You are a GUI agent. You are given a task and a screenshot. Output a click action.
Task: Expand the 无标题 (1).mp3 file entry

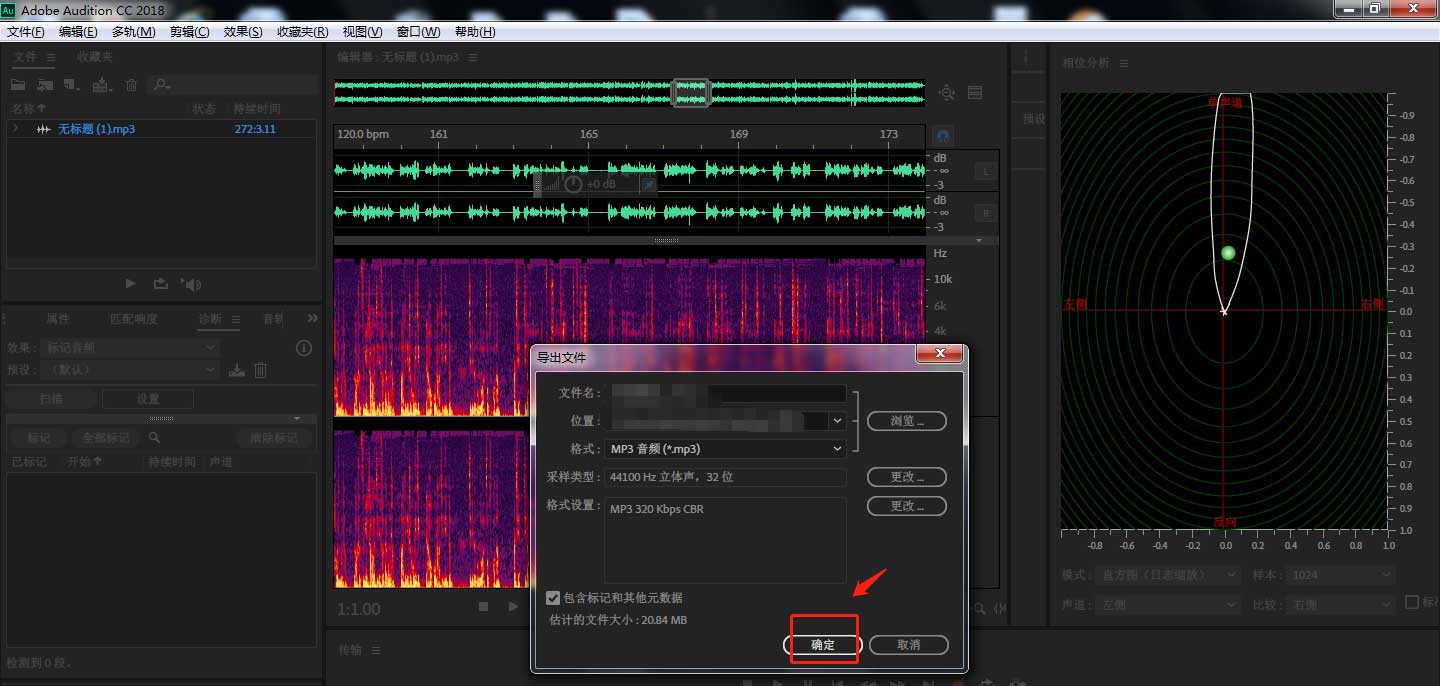15,129
